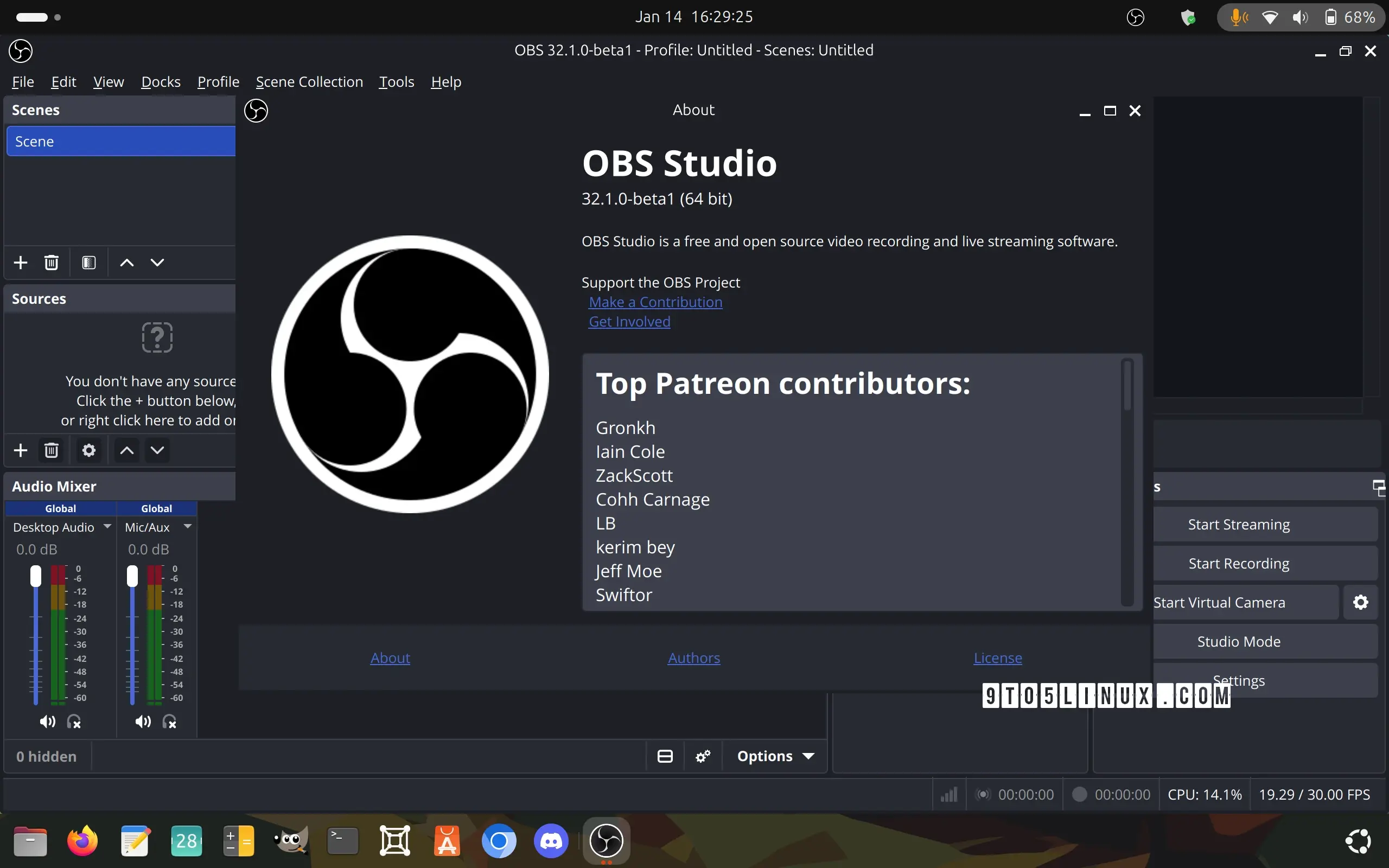Image resolution: width=1389 pixels, height=868 pixels.
Task: Remove selected scene with trash icon
Action: [52, 263]
